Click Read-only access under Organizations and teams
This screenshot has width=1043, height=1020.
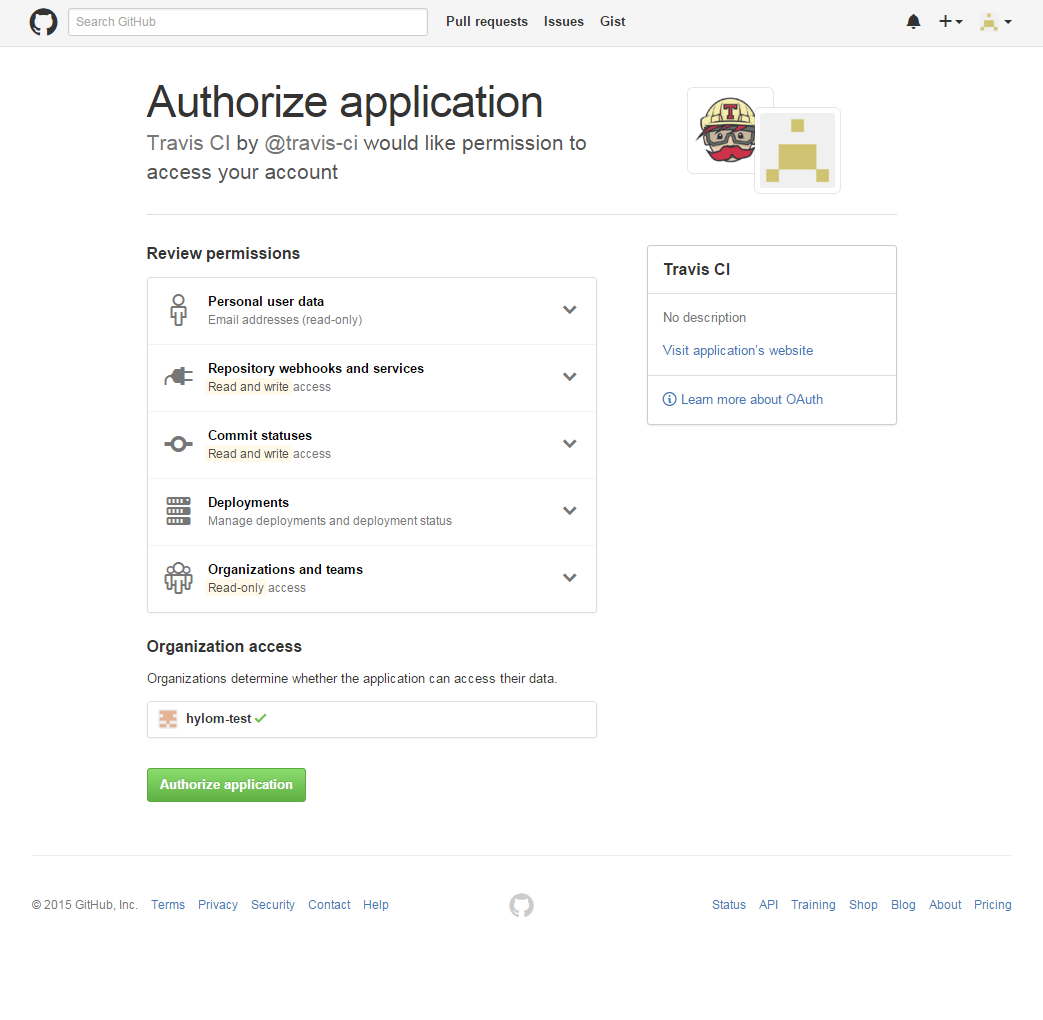257,588
